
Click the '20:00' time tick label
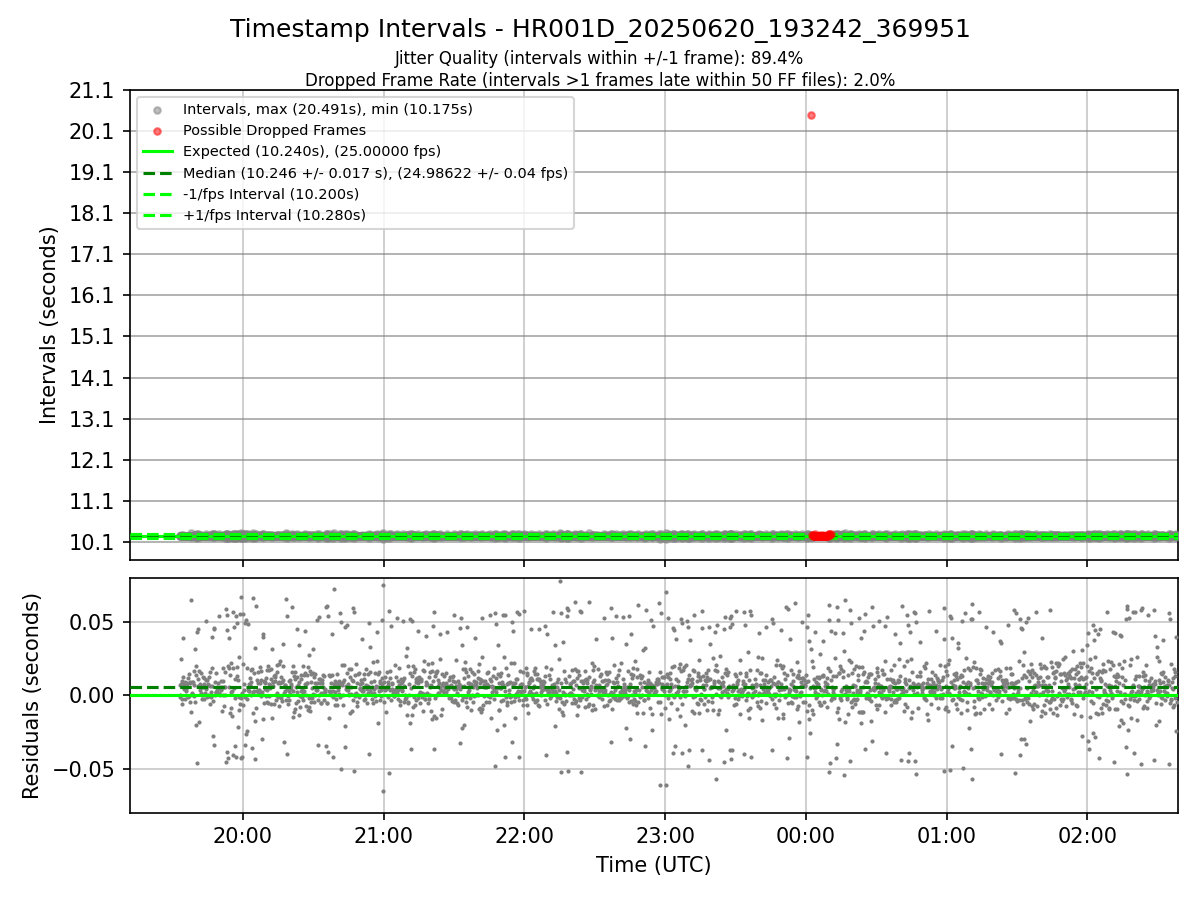242,835
